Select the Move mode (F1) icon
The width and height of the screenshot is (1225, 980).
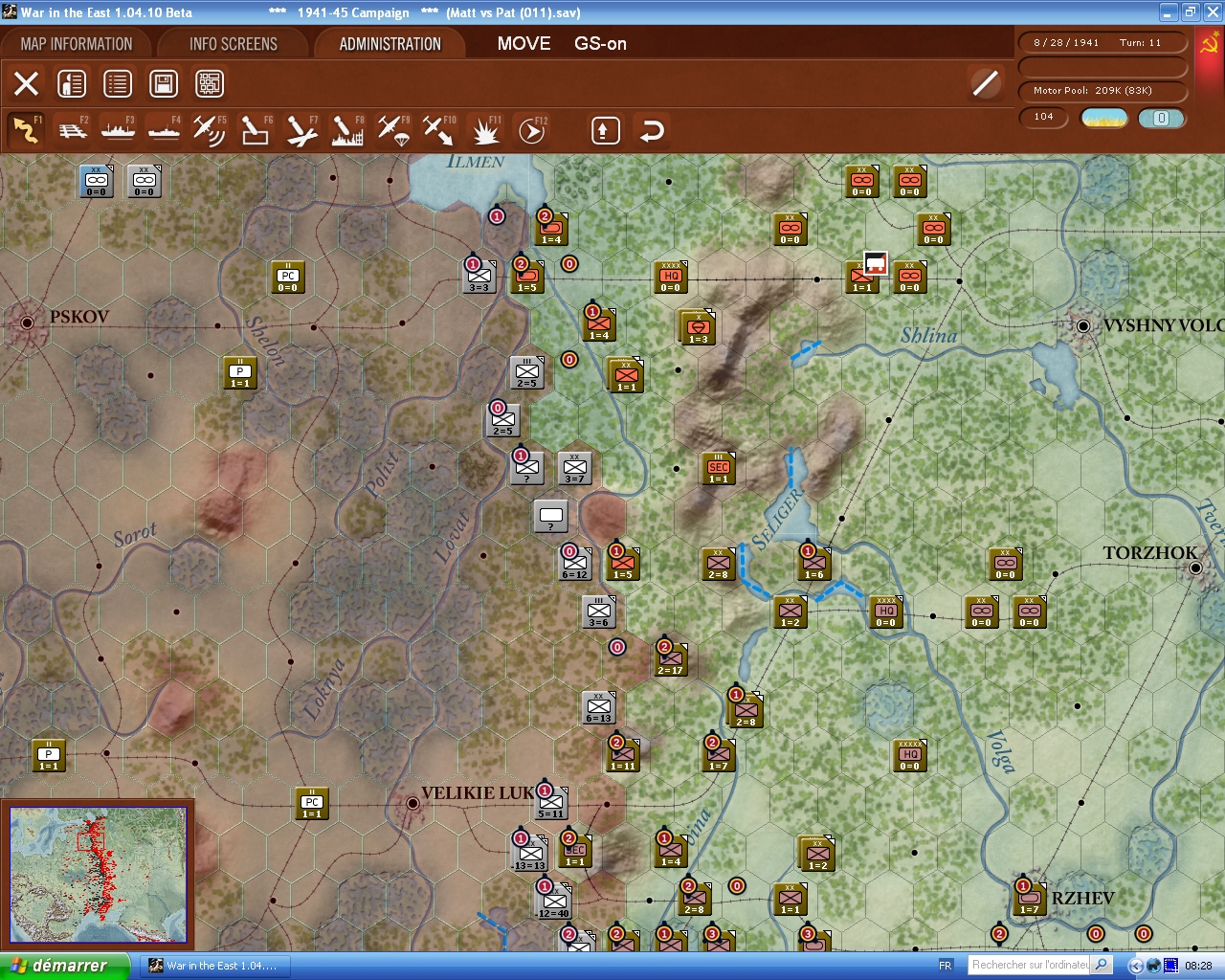[x=26, y=130]
